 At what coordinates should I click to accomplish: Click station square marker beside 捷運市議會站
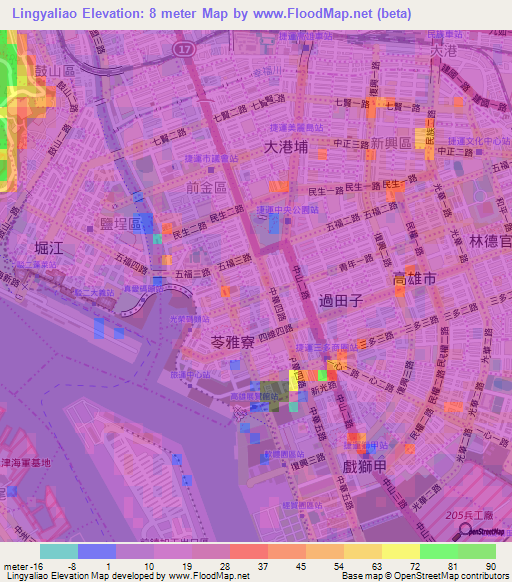tap(211, 170)
